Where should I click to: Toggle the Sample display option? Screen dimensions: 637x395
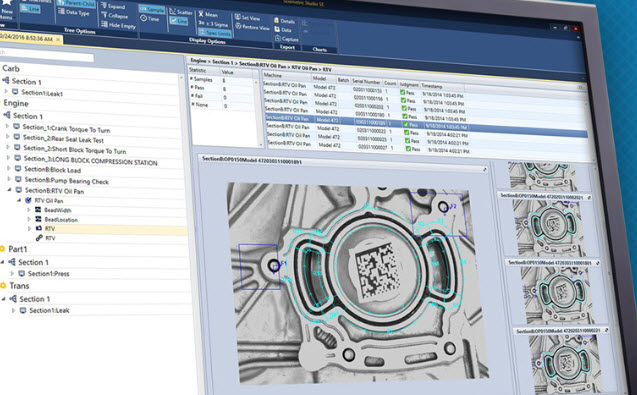pos(152,9)
